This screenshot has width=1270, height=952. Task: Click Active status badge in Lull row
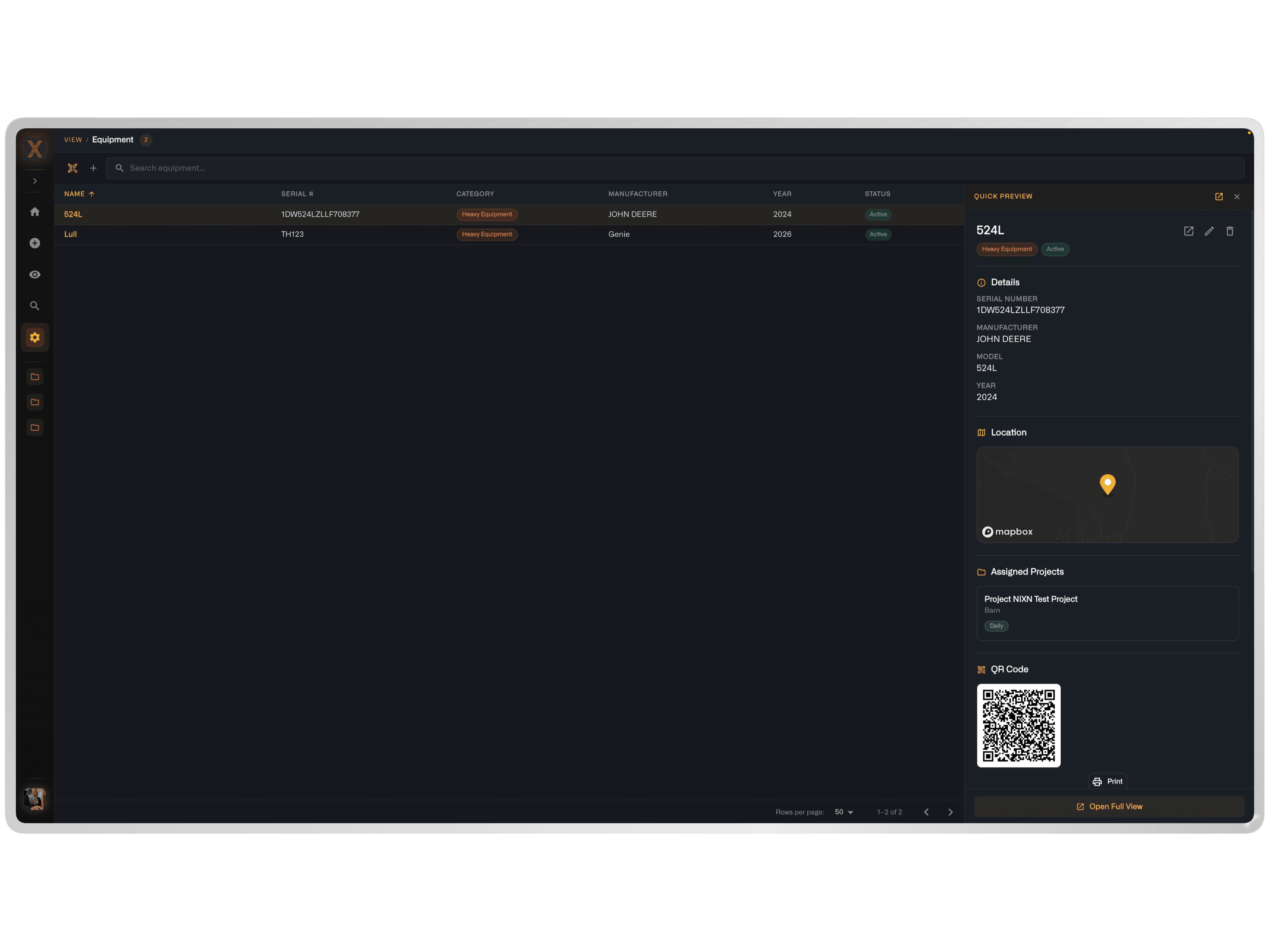click(x=878, y=234)
